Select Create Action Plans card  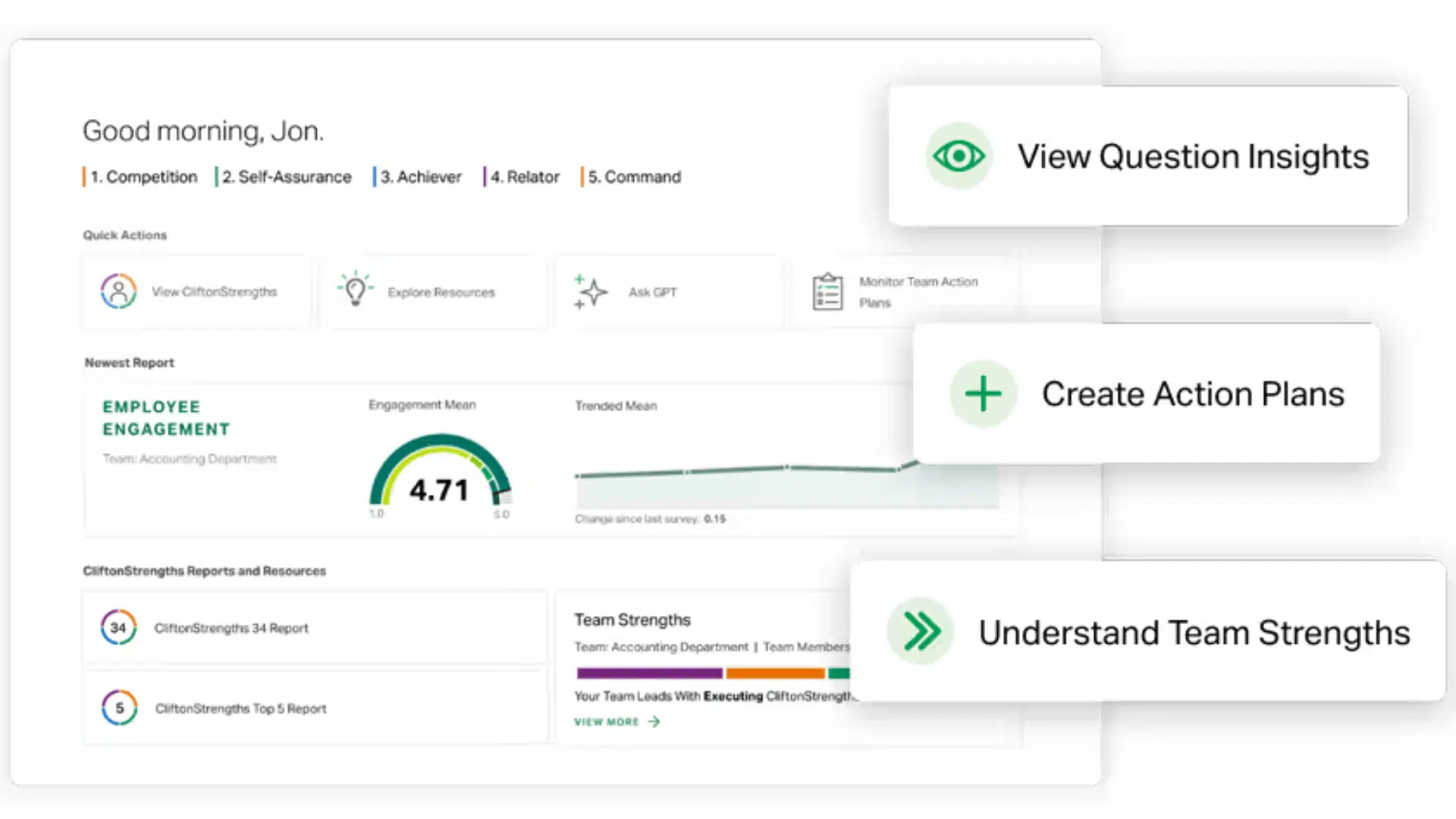[1147, 394]
